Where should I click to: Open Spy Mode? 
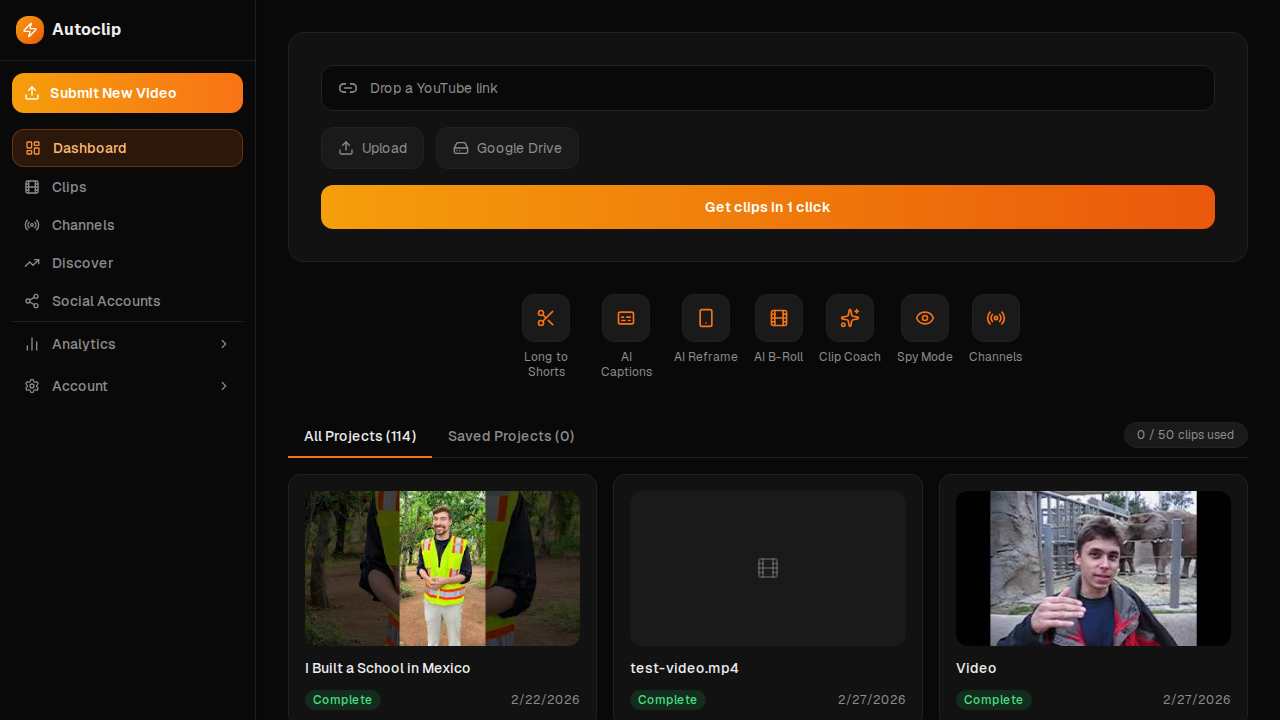[x=924, y=318]
